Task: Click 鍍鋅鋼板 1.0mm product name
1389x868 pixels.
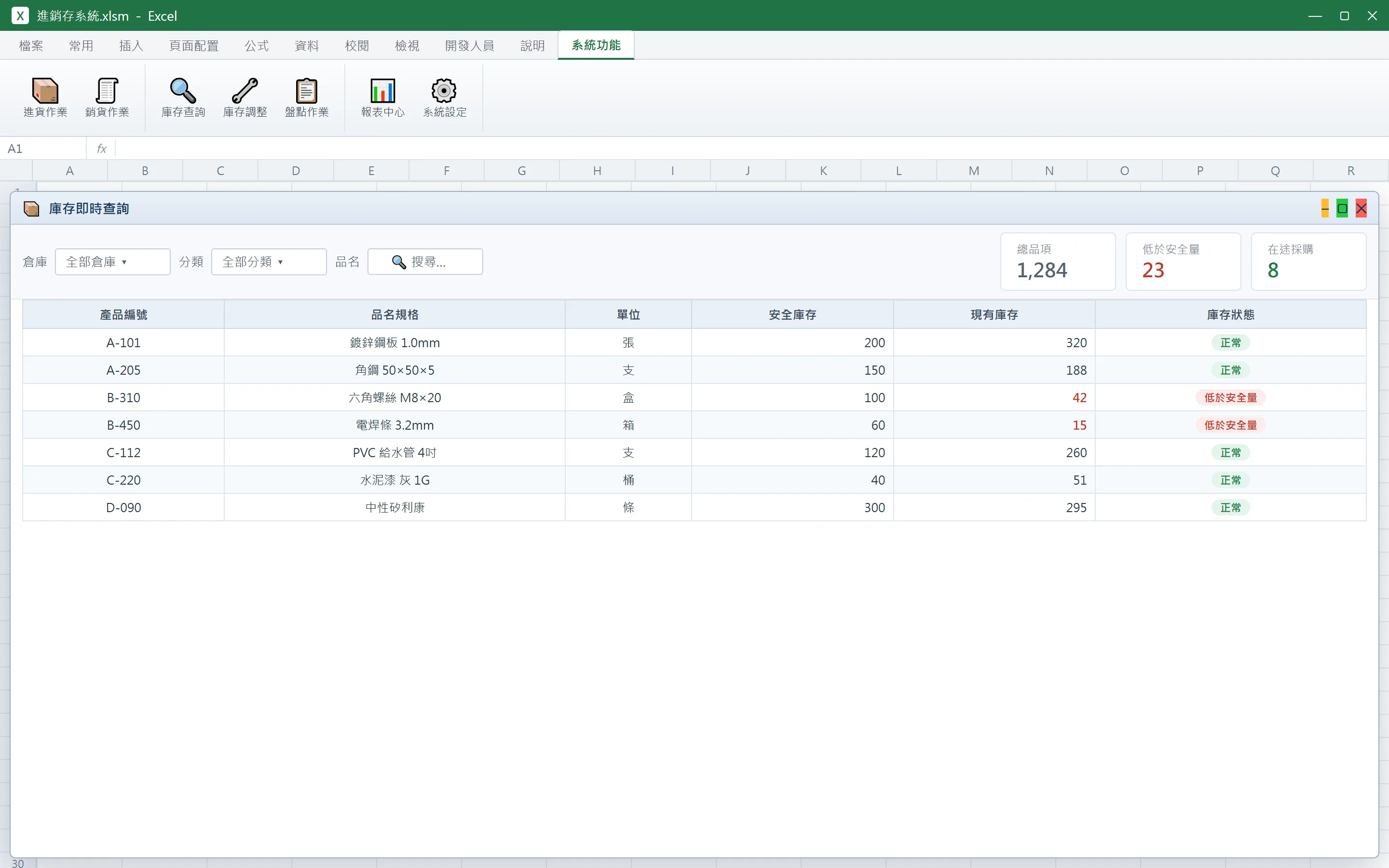Action: click(395, 343)
